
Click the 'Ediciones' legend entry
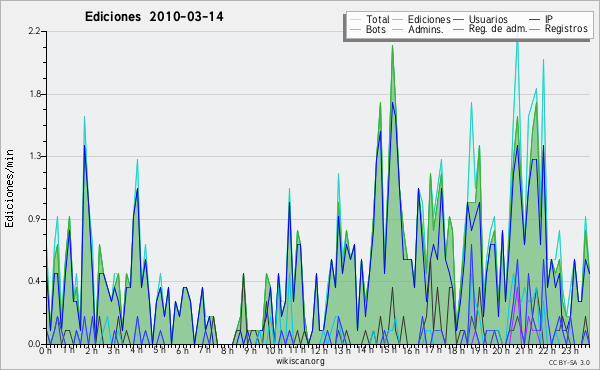click(x=429, y=19)
